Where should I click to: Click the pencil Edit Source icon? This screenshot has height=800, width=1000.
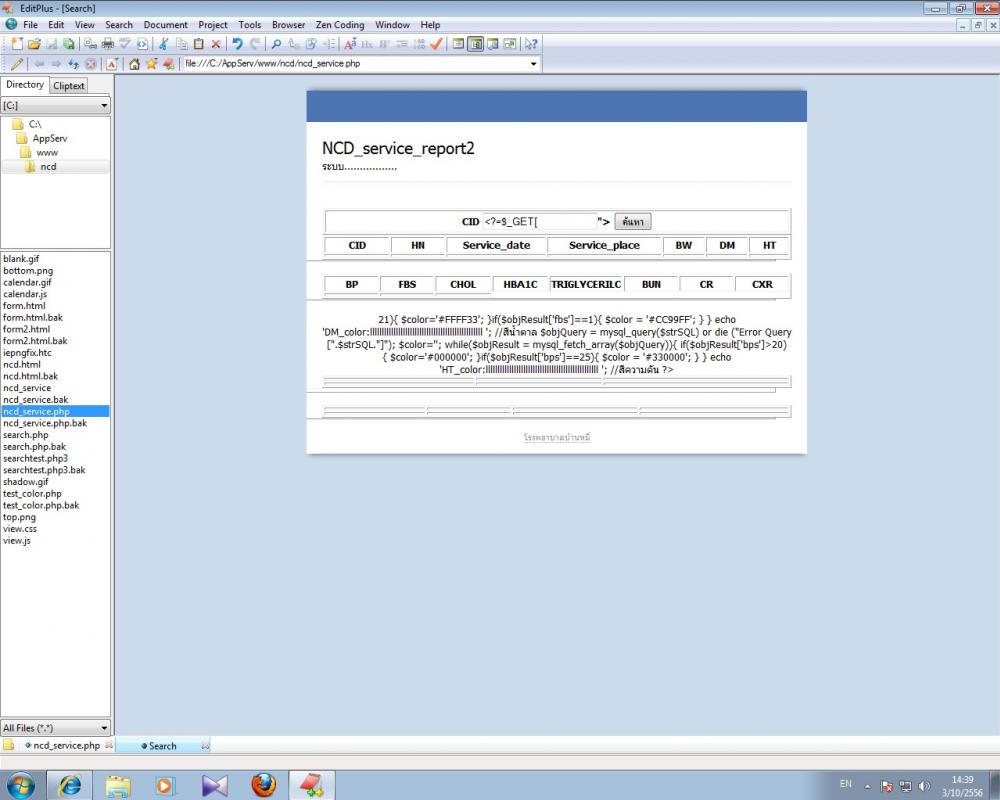17,64
